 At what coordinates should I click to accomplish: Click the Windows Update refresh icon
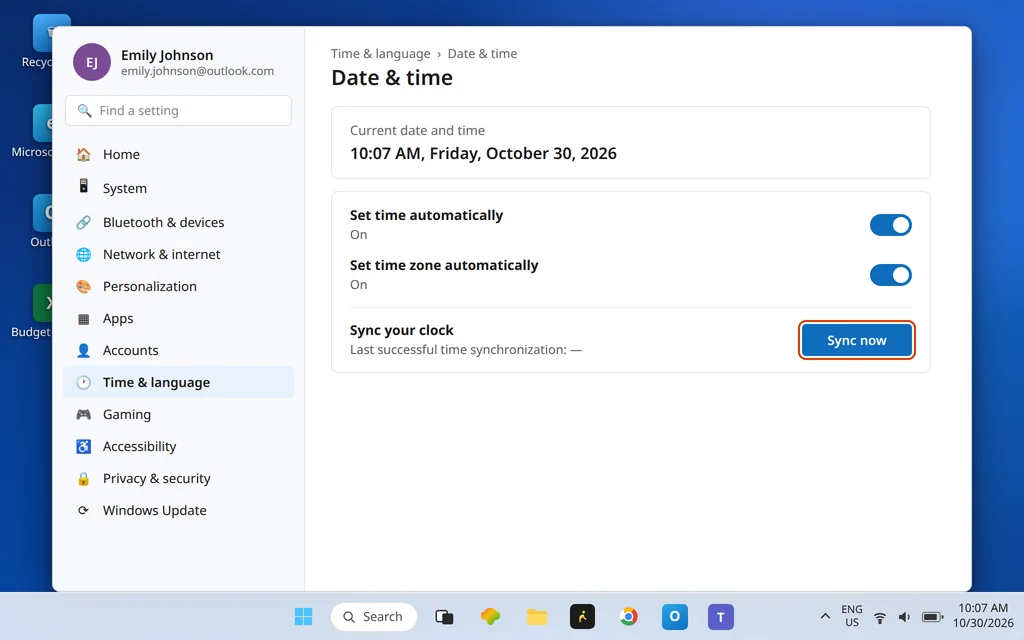pos(83,511)
